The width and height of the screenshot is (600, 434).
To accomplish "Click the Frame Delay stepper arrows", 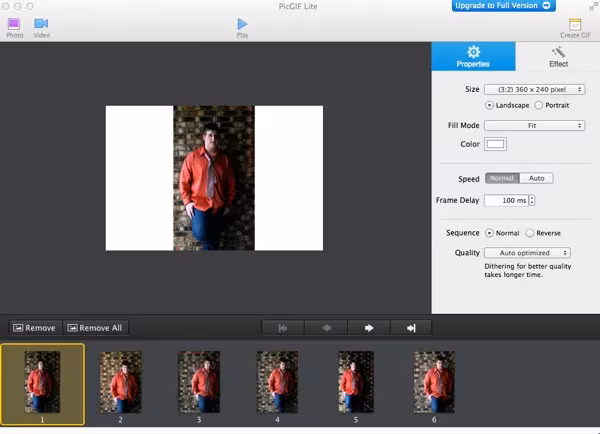I will [532, 200].
